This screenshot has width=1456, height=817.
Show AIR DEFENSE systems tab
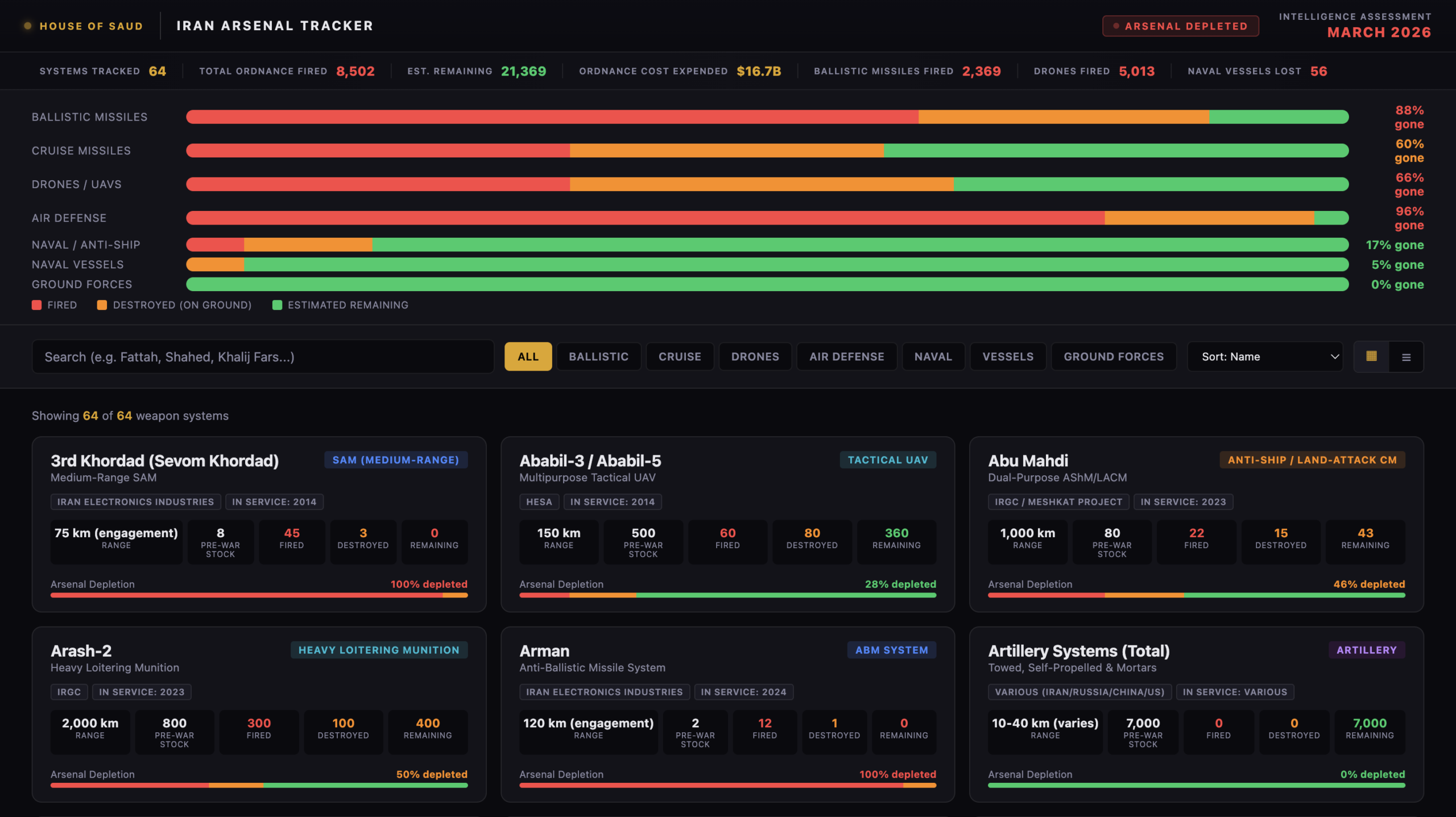pos(846,357)
